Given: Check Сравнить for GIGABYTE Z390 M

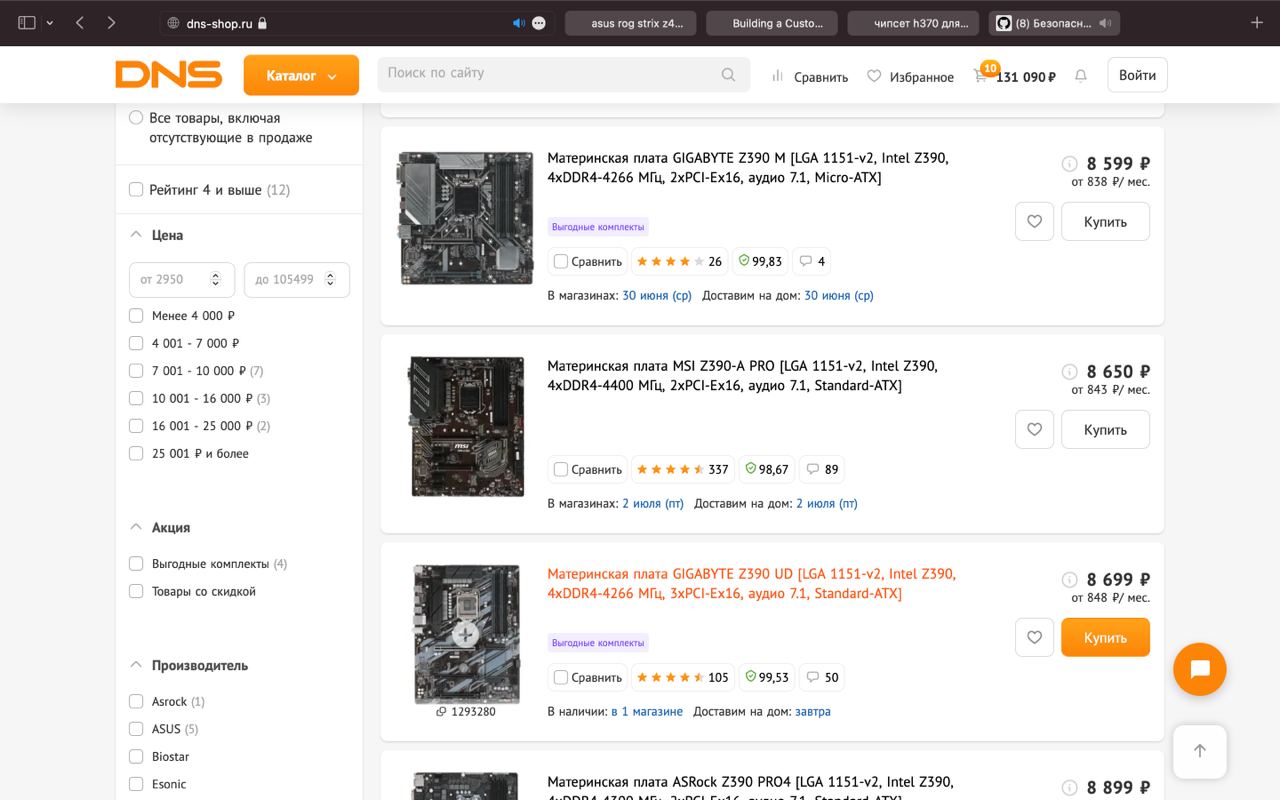Looking at the screenshot, I should 561,261.
